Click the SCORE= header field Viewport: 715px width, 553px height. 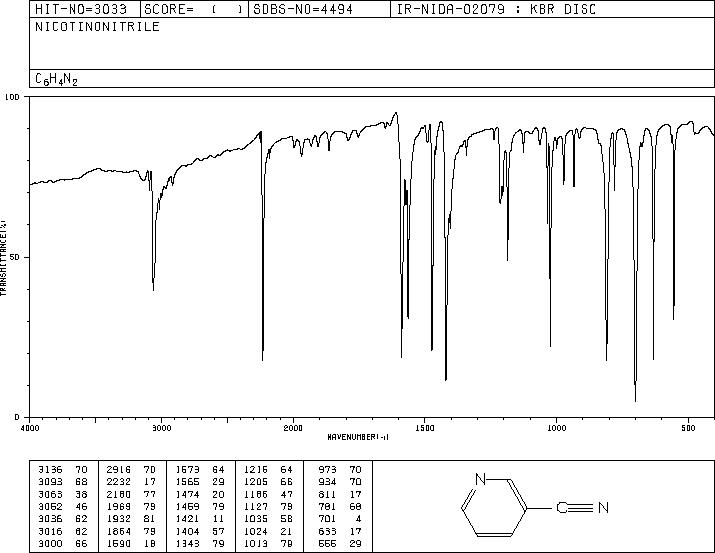point(194,9)
